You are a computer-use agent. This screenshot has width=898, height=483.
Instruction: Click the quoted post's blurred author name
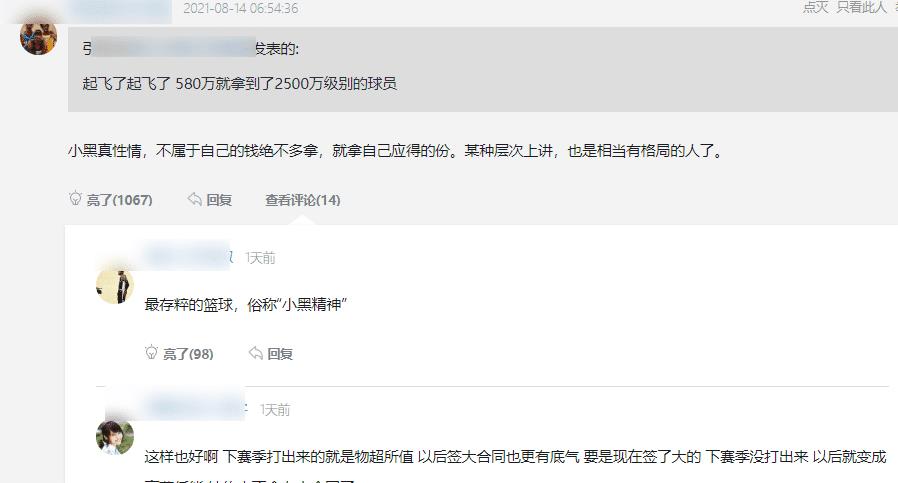pos(173,48)
